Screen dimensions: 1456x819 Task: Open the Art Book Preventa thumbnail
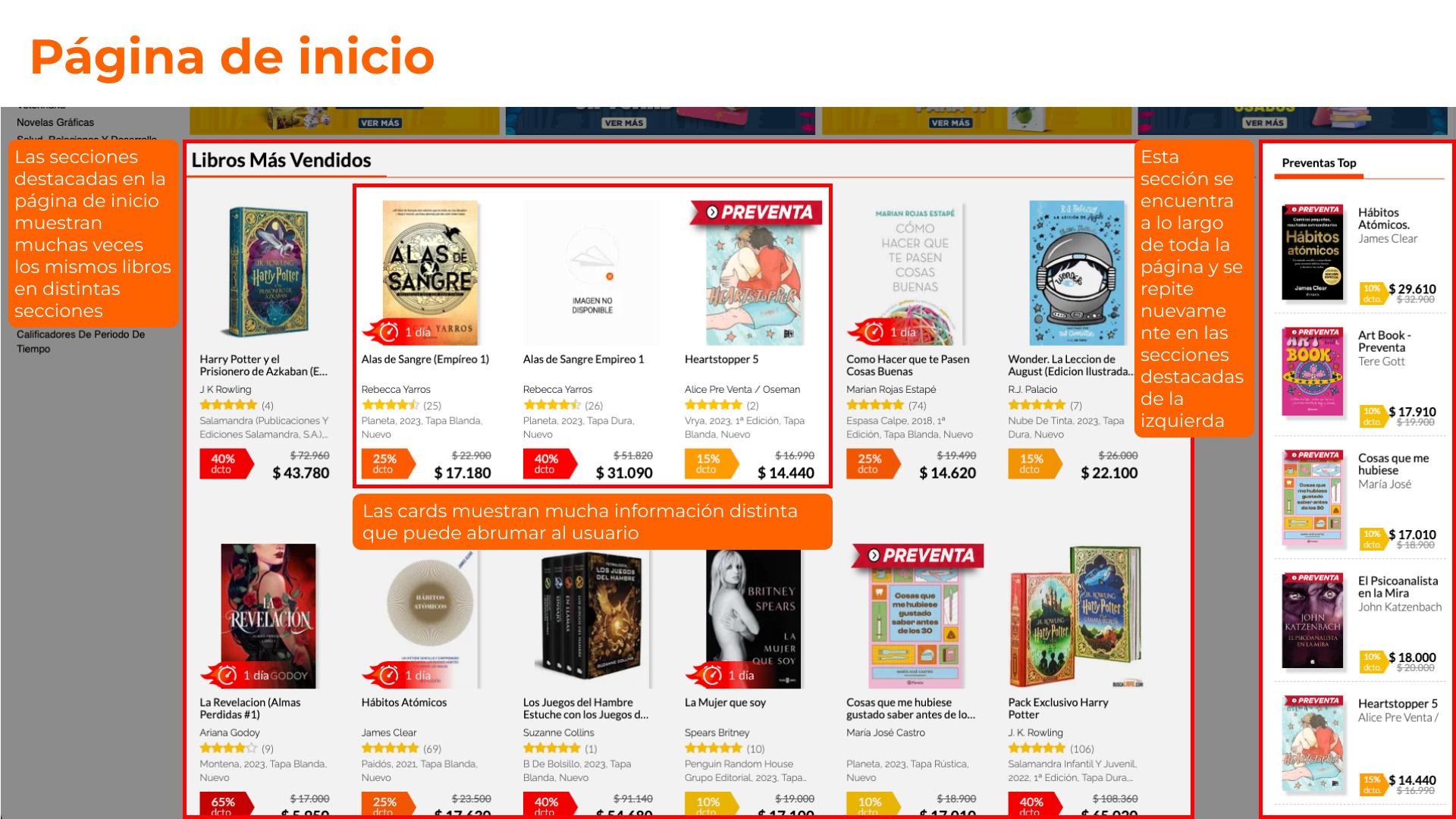point(1313,372)
